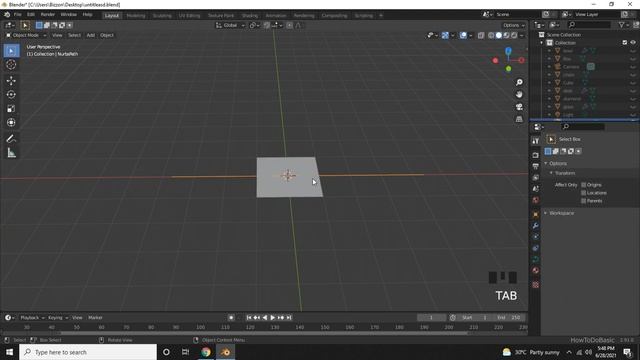The image size is (640, 360).
Task: Open the Keying dropdown in timeline
Action: point(58,318)
